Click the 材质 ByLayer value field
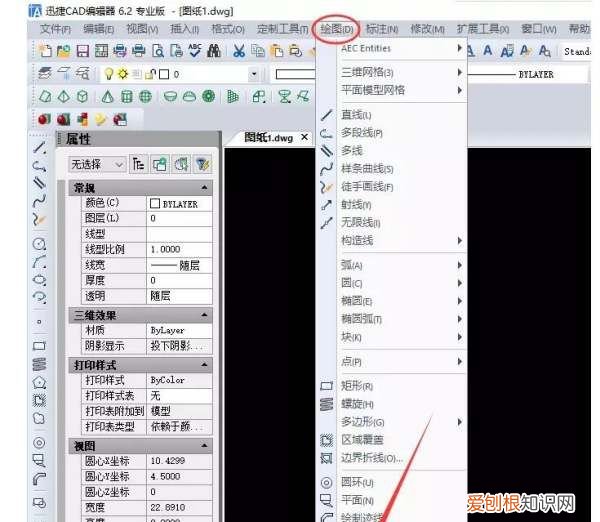This screenshot has height=522, width=600. click(x=179, y=330)
